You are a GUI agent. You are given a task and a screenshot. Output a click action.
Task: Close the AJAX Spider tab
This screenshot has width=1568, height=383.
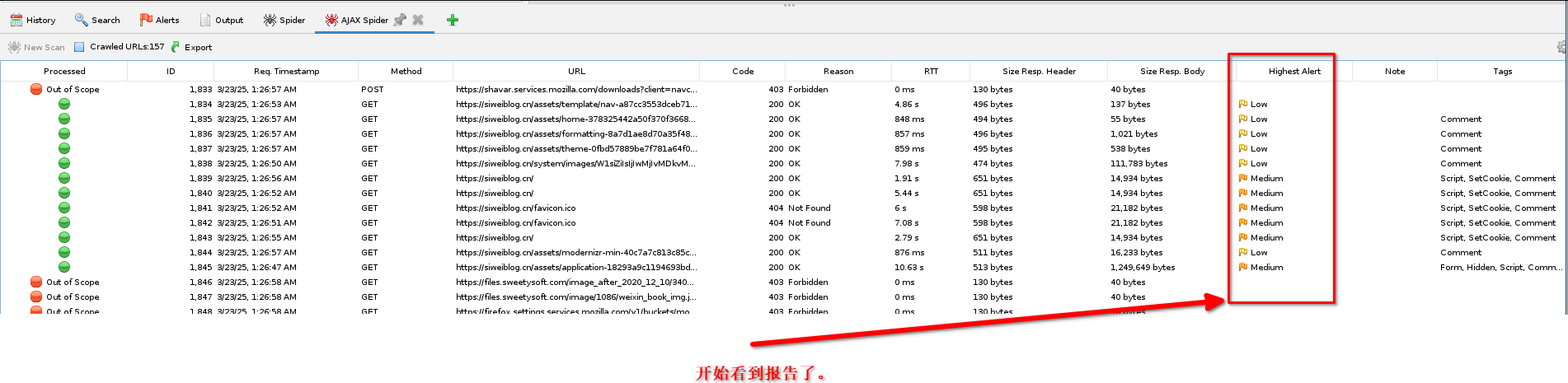coord(418,20)
